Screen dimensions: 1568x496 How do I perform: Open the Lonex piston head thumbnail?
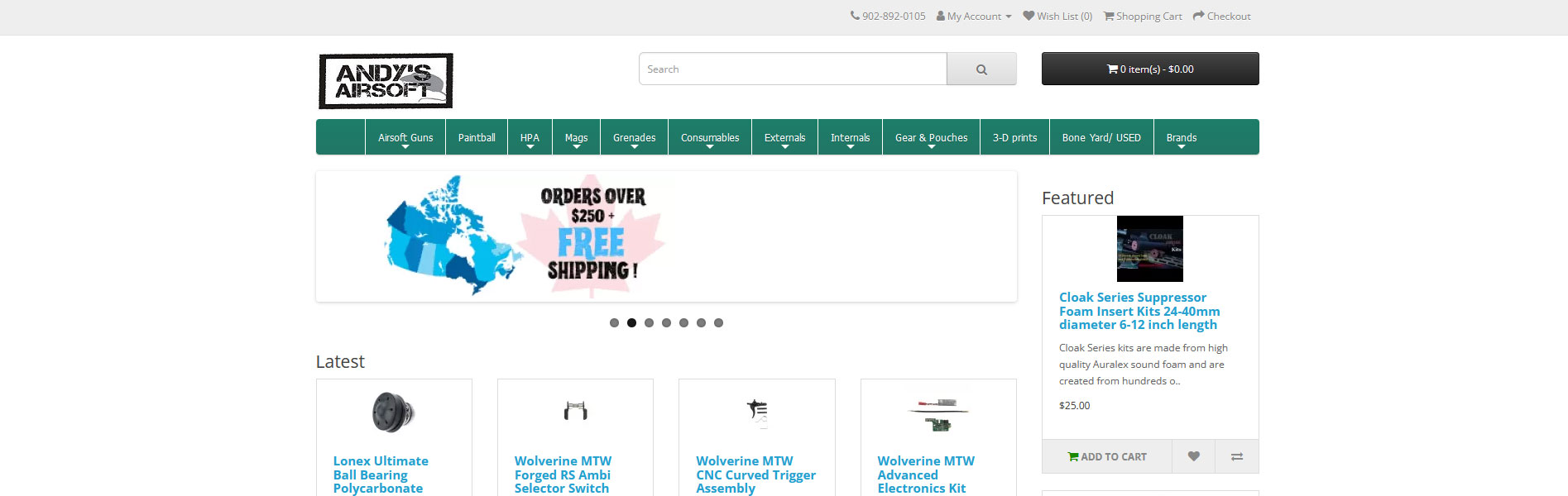[x=394, y=412]
